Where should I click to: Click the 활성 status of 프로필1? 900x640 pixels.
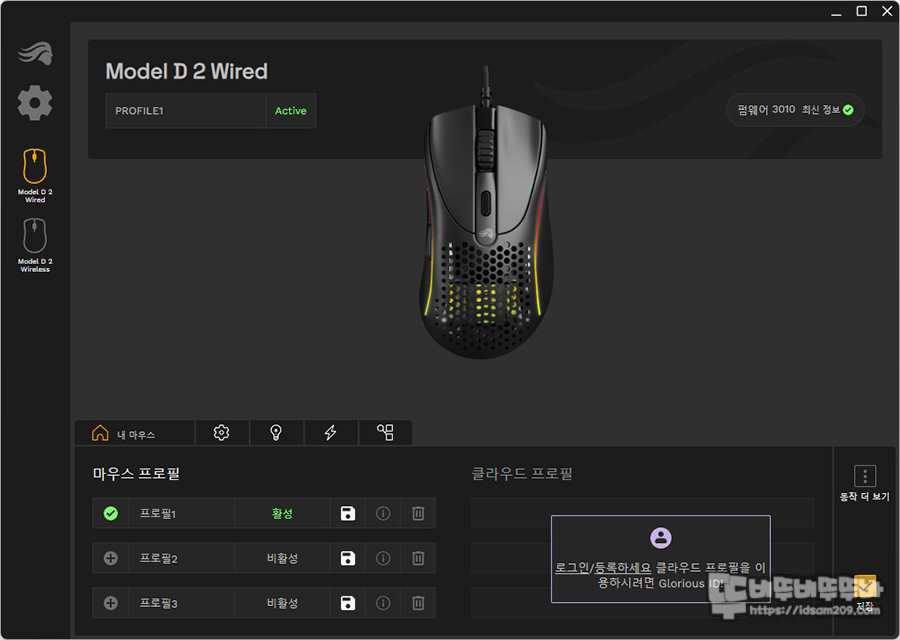282,513
